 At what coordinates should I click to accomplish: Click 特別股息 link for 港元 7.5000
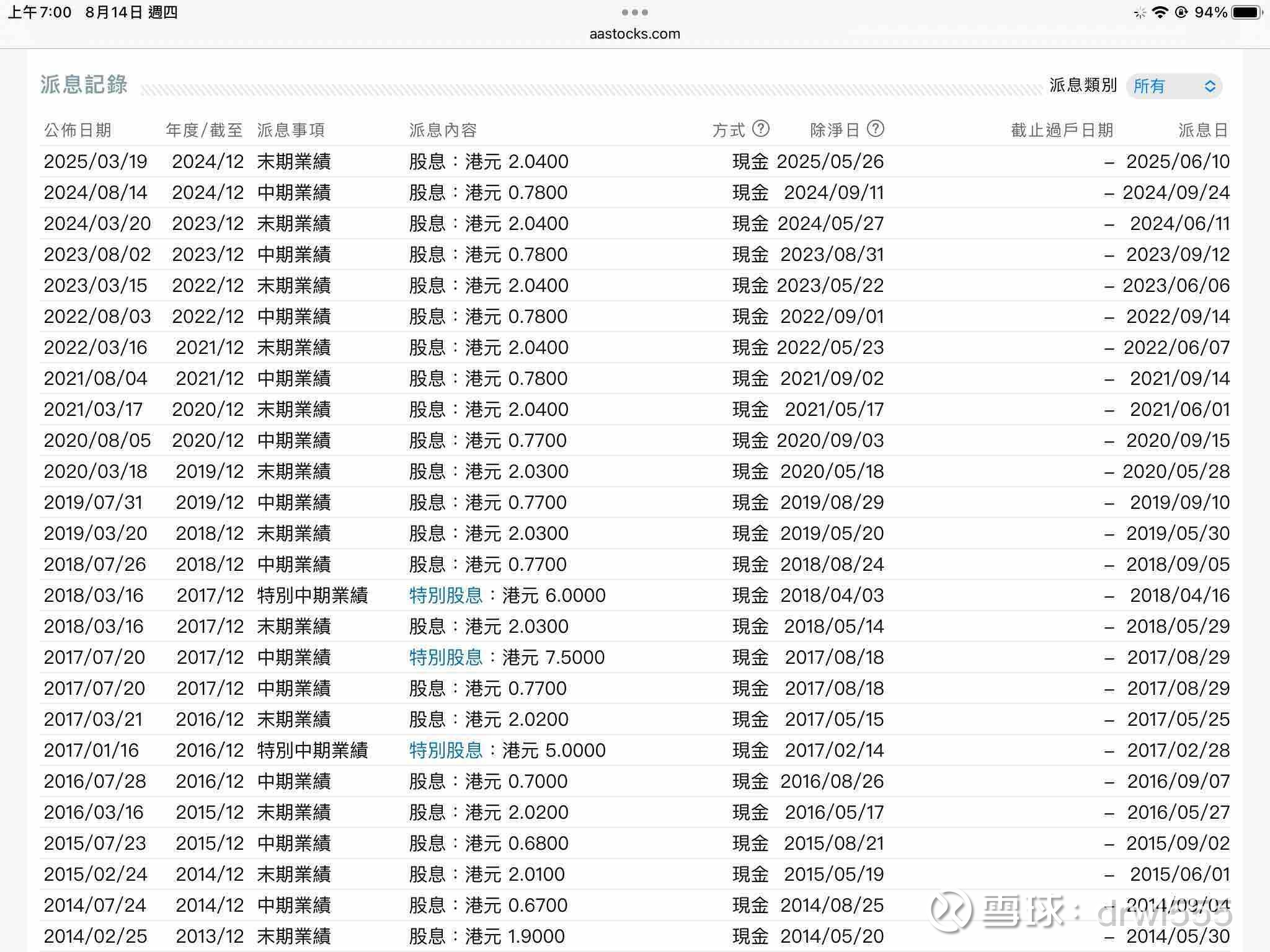click(x=446, y=658)
